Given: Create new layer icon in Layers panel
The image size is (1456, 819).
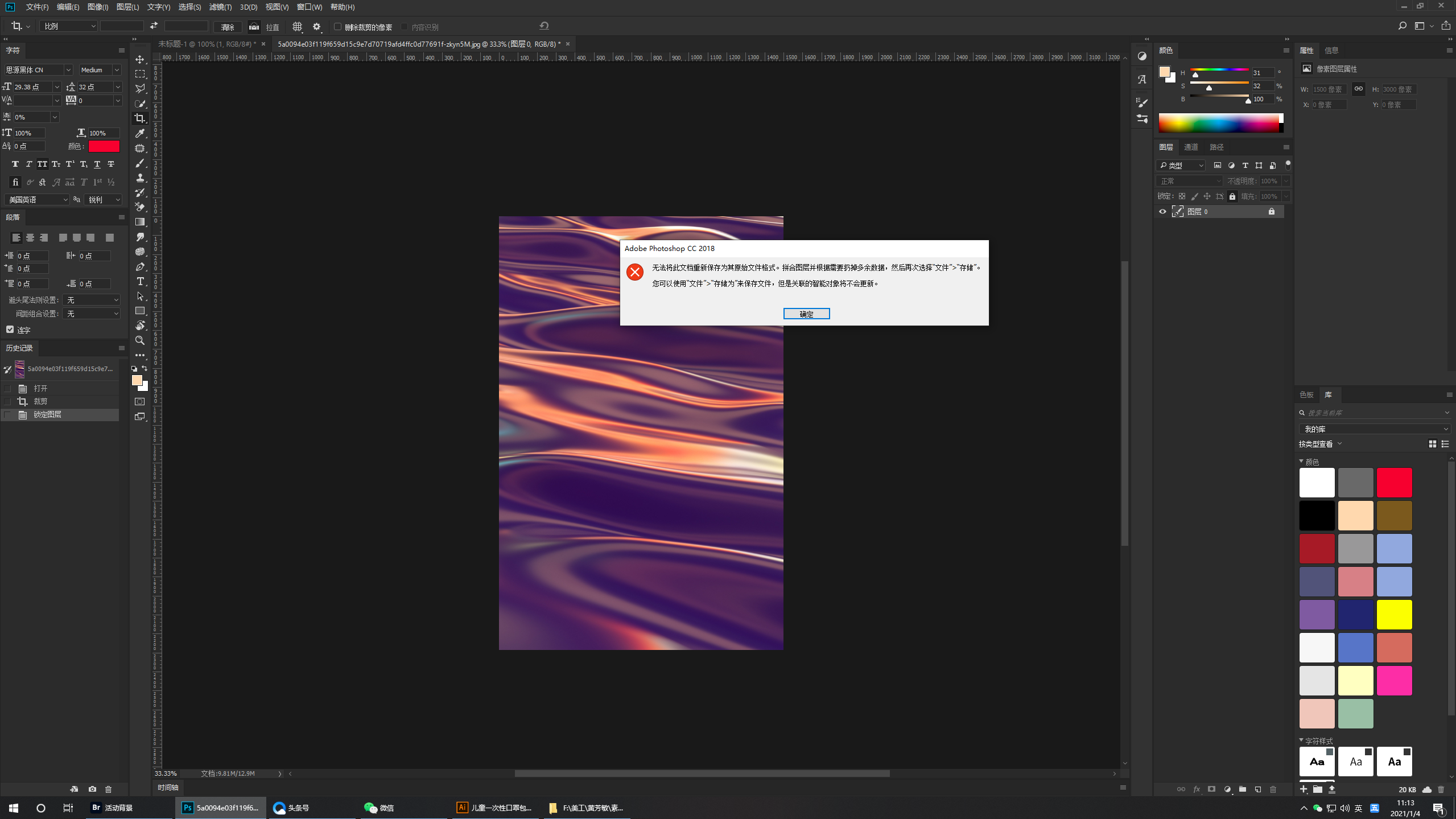Looking at the screenshot, I should point(1258,789).
